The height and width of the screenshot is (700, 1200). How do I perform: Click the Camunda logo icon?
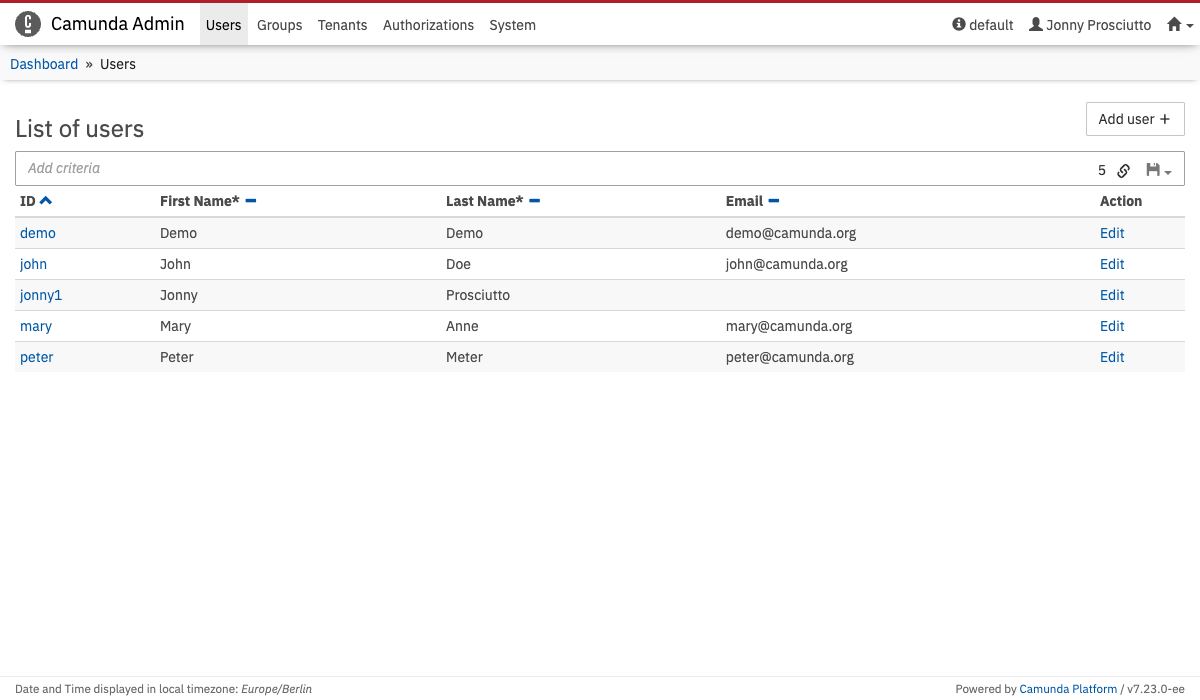pos(28,24)
